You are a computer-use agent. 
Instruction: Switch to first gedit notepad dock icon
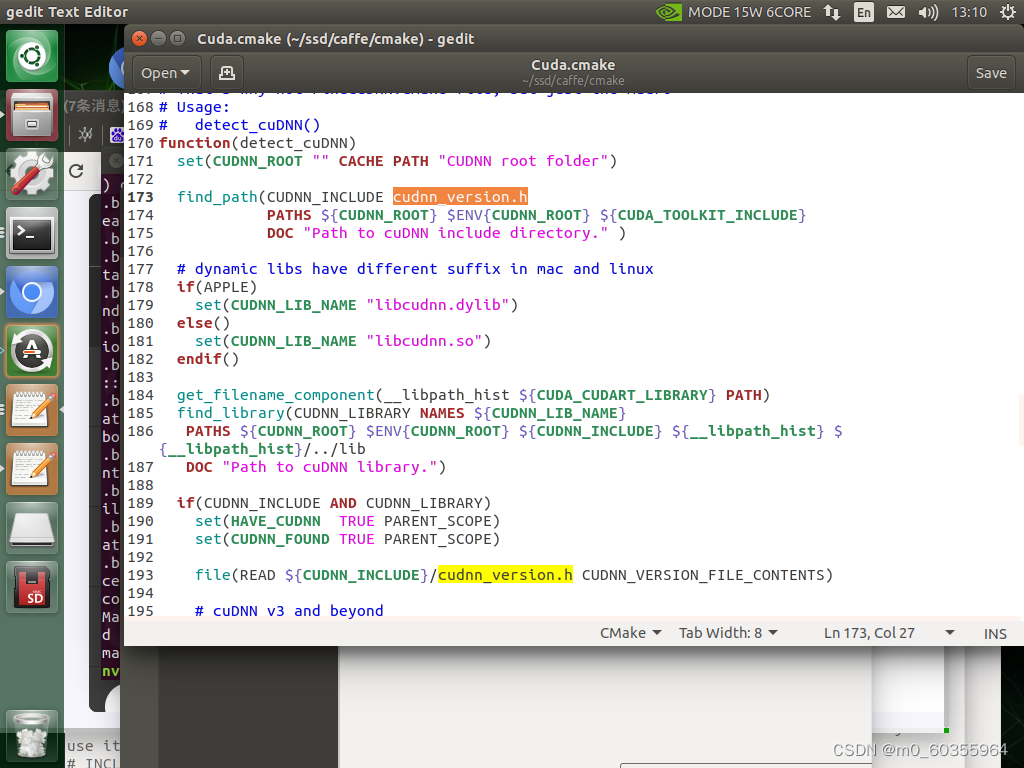click(x=32, y=410)
